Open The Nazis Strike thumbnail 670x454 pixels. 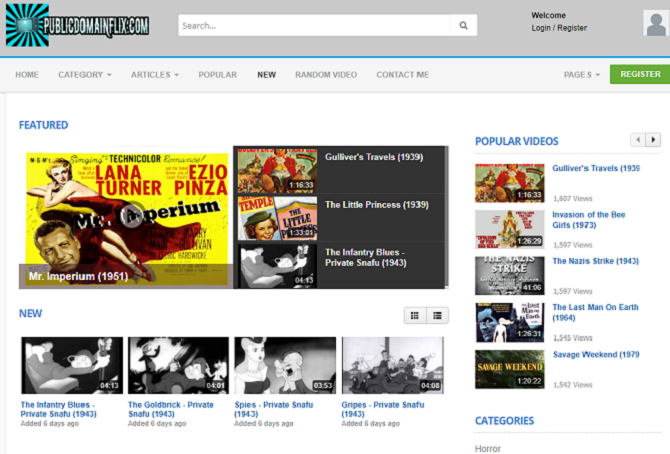[510, 275]
